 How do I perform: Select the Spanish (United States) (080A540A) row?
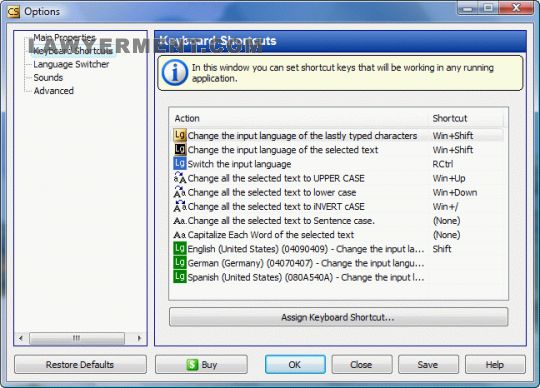click(x=338, y=277)
